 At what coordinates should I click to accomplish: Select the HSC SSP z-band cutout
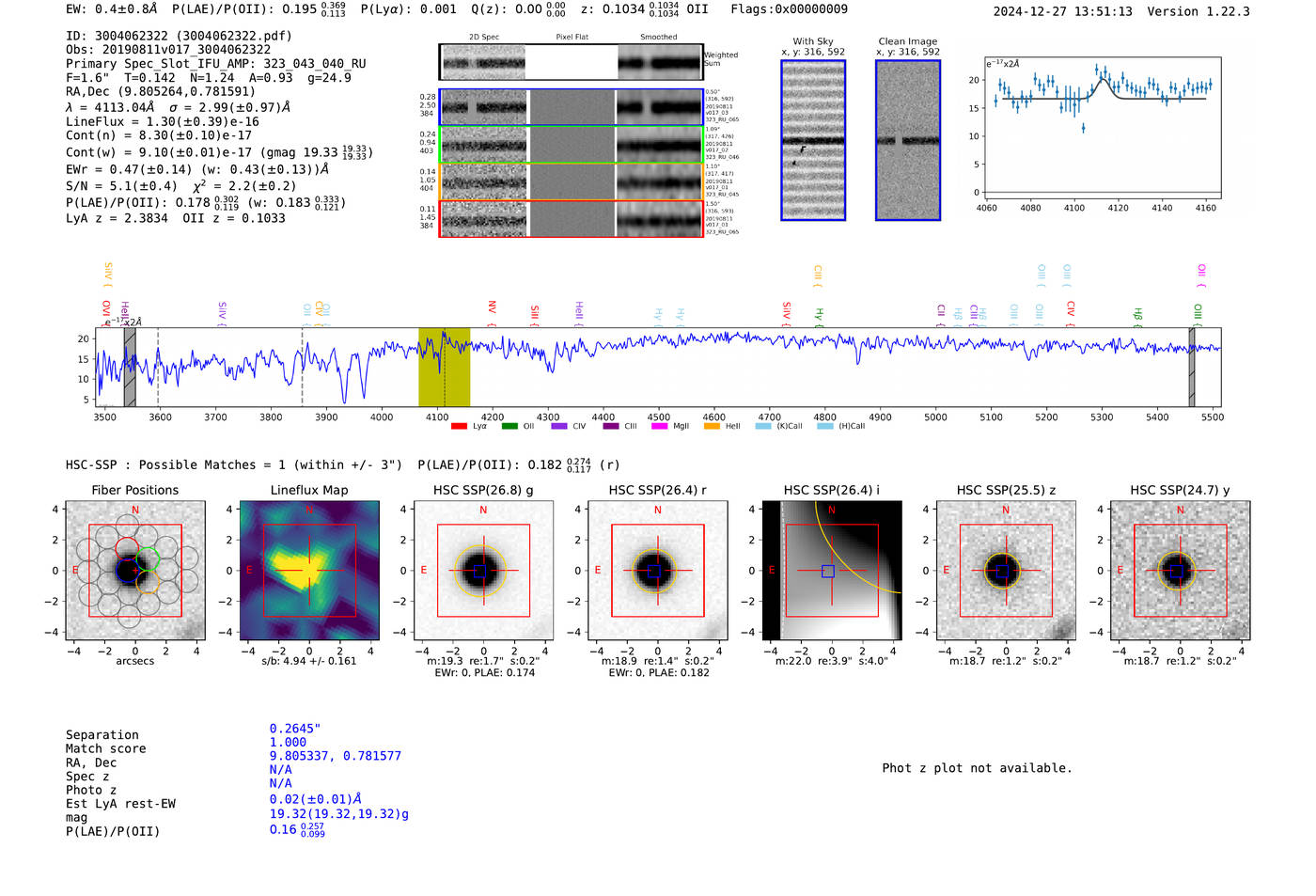[x=1006, y=571]
